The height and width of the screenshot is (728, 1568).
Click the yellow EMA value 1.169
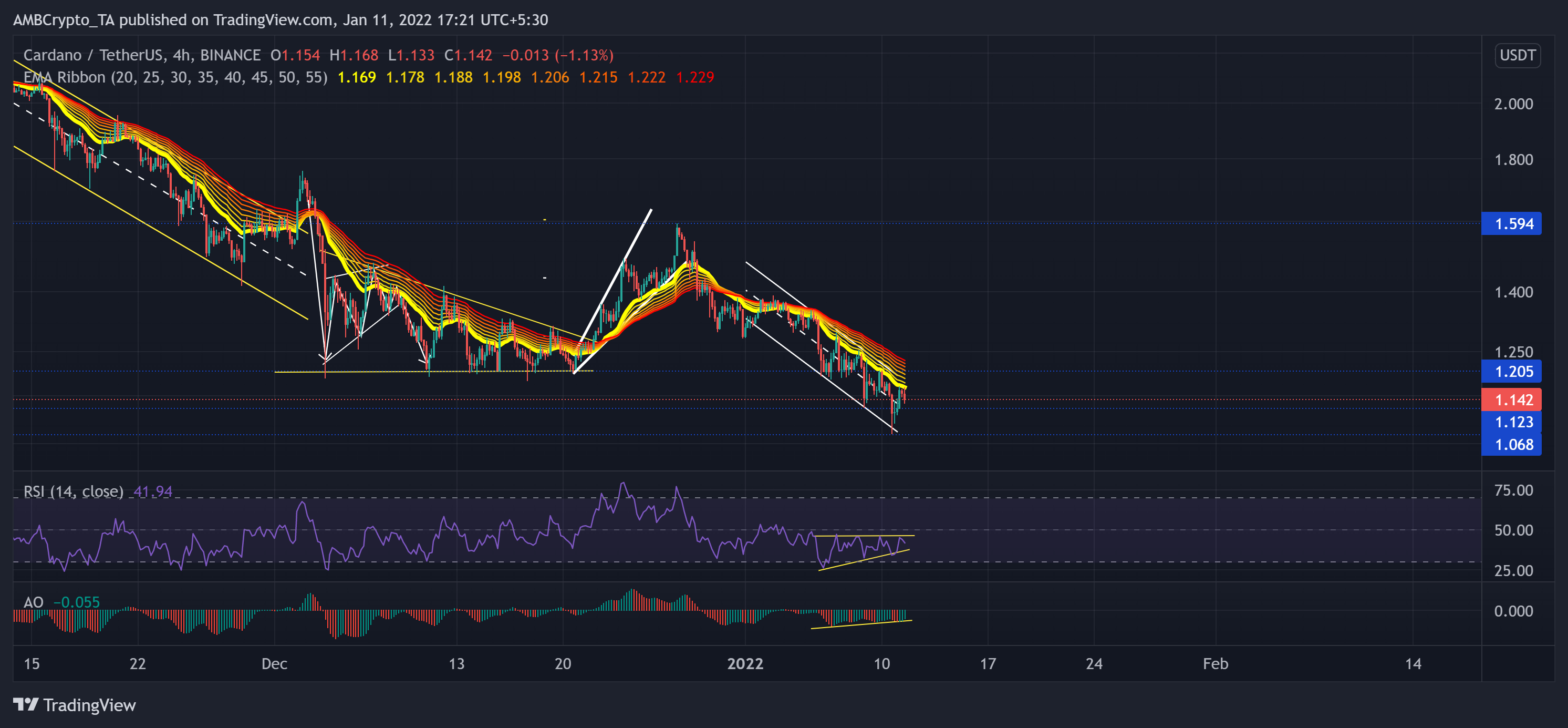(x=357, y=77)
